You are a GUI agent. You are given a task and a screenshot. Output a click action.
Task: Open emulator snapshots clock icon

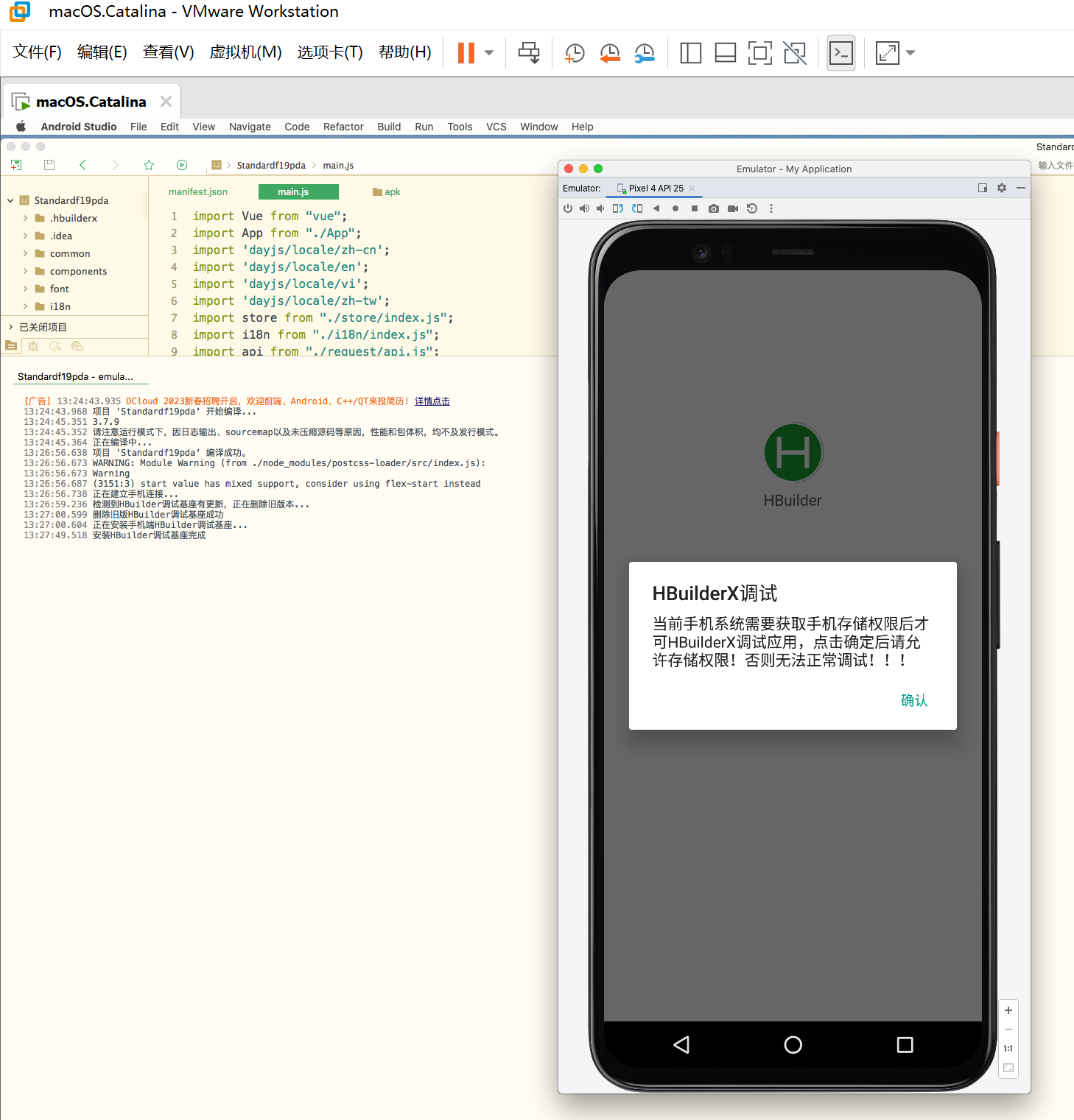[x=752, y=208]
